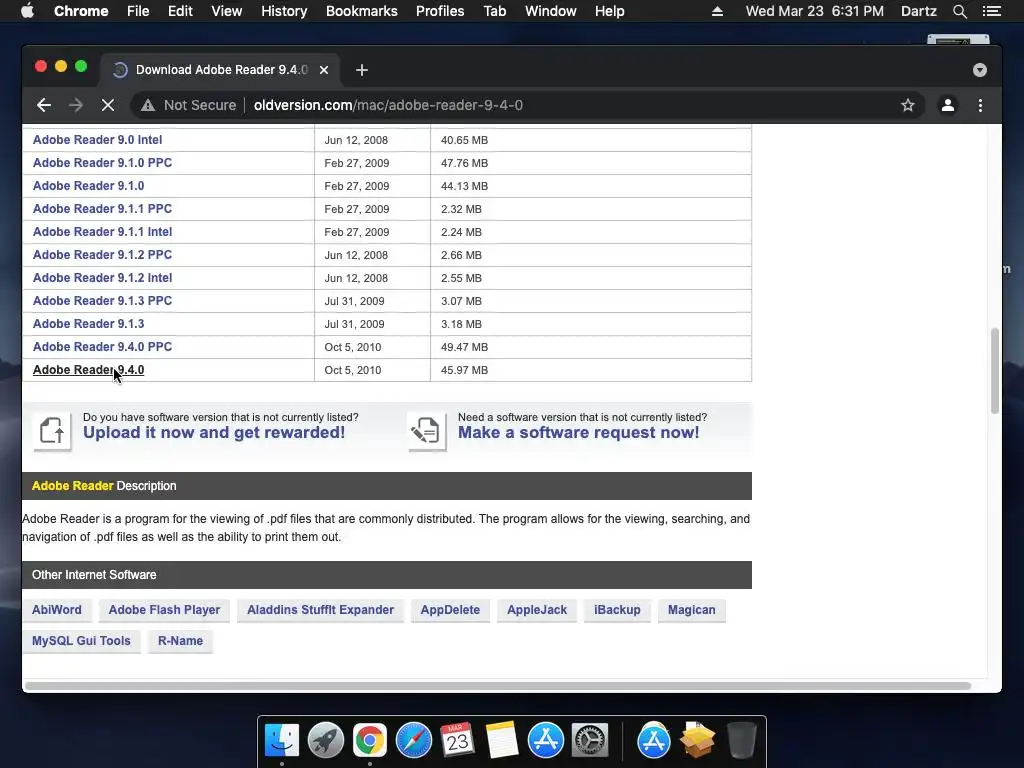Open Trash from the Dock

pyautogui.click(x=741, y=741)
